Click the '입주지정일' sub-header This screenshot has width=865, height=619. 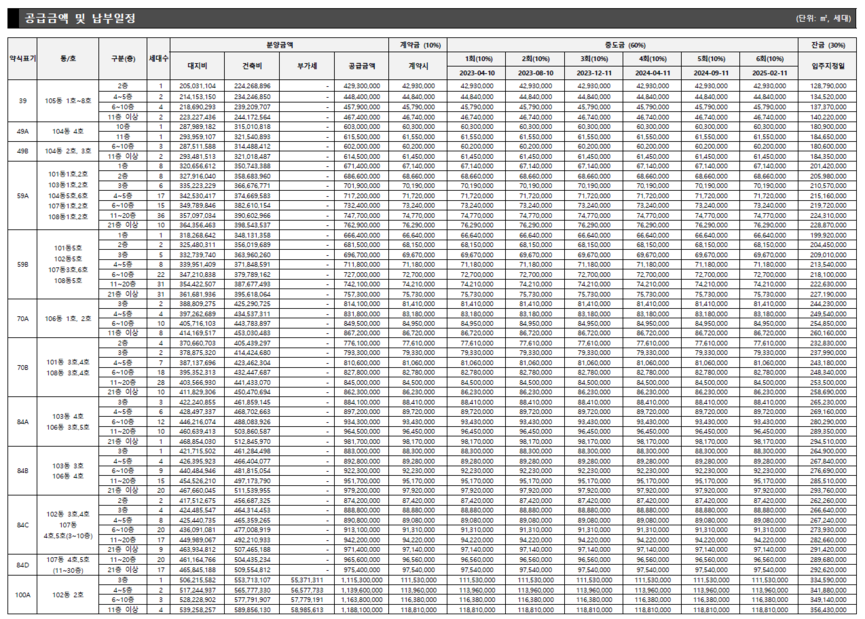tap(828, 66)
